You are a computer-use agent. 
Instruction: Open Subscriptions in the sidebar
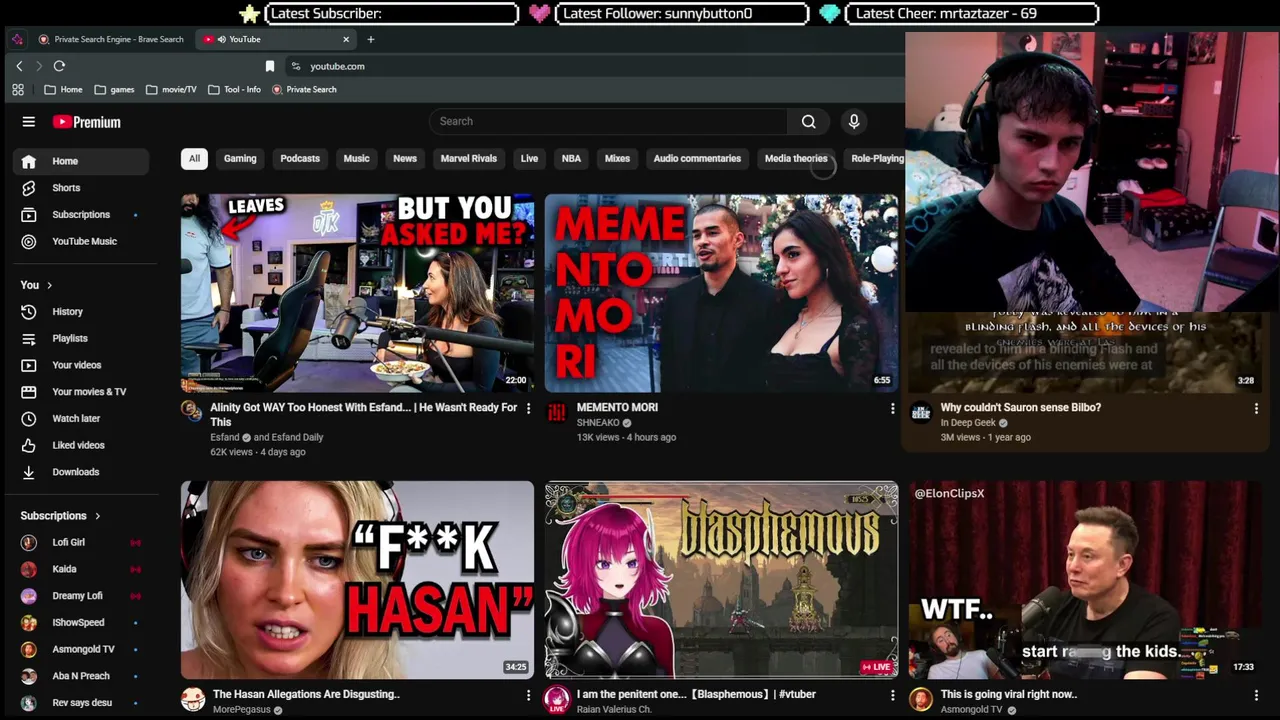pyautogui.click(x=80, y=215)
